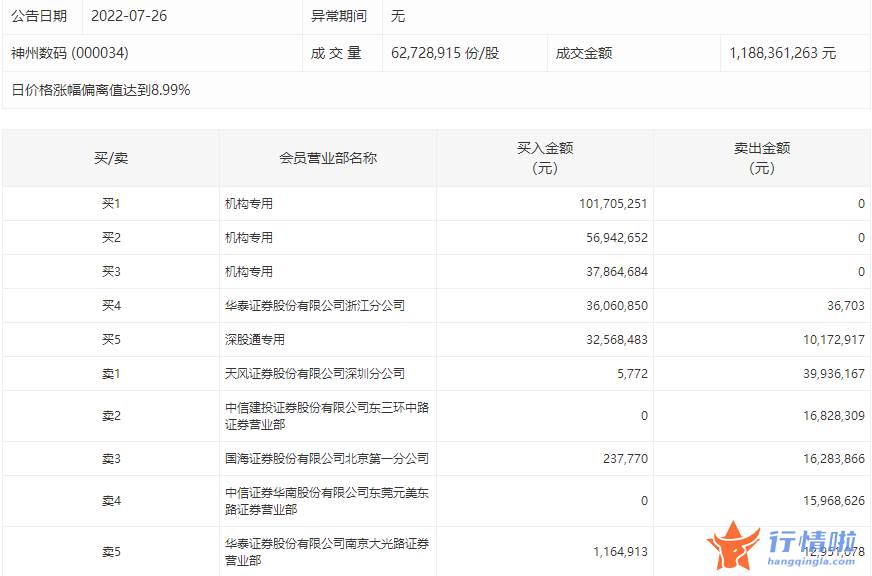Select the 卖1 row label
The image size is (872, 576).
[111, 373]
